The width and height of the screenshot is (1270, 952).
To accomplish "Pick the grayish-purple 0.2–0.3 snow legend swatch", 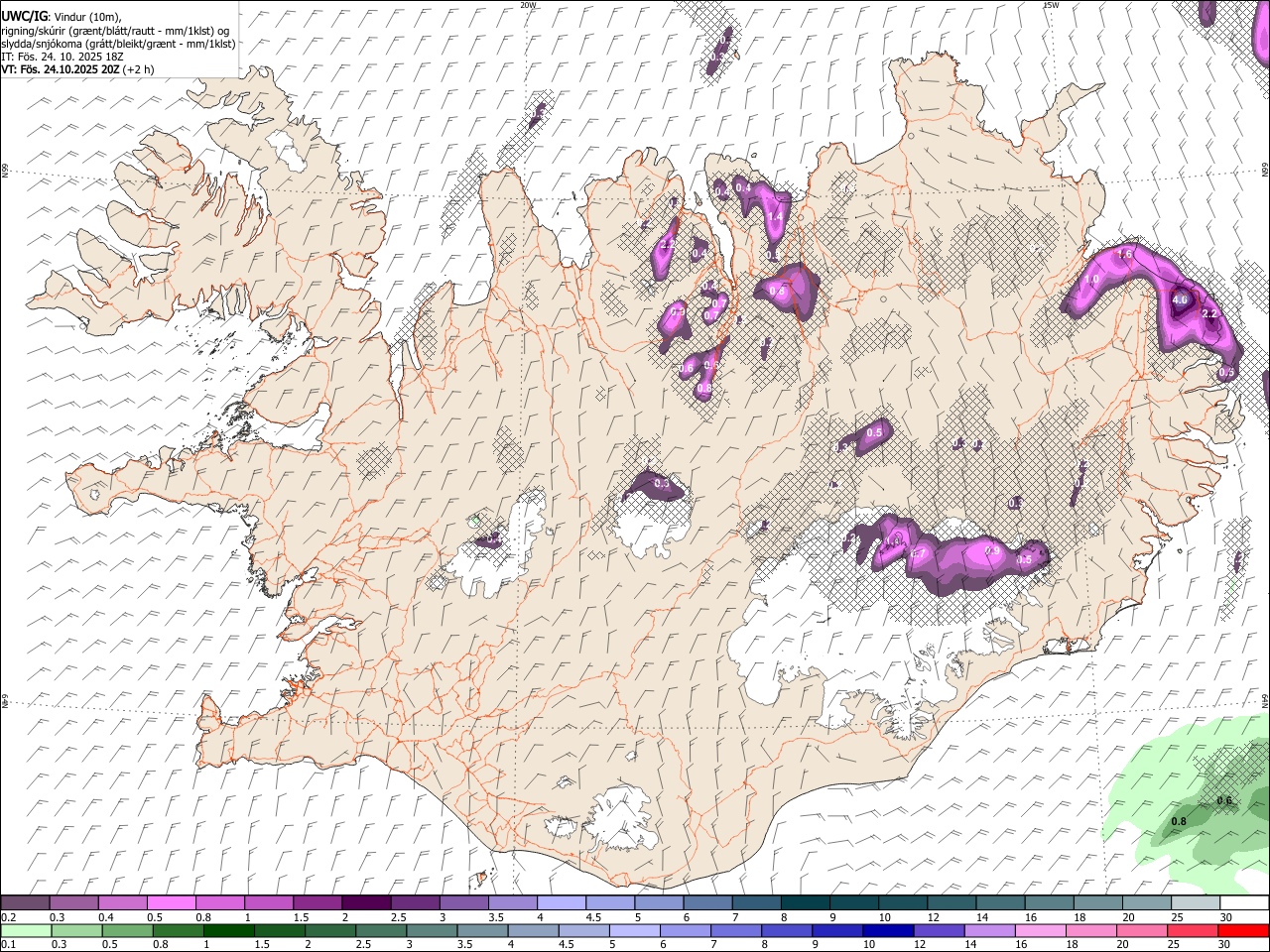I will [x=25, y=903].
